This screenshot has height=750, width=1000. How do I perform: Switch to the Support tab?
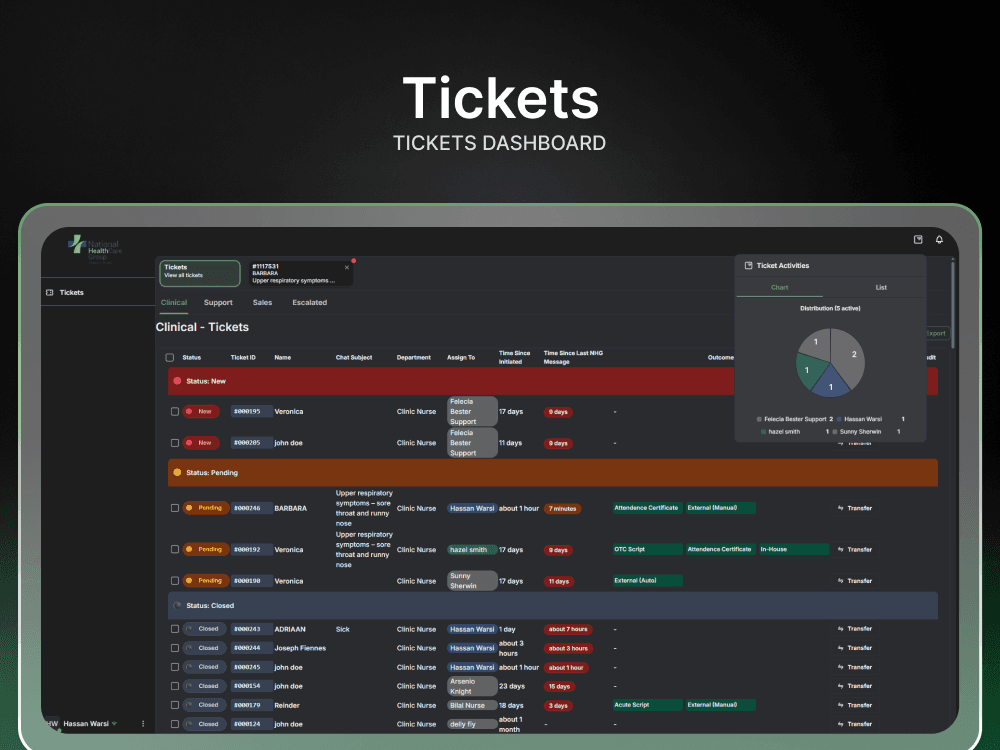[218, 303]
